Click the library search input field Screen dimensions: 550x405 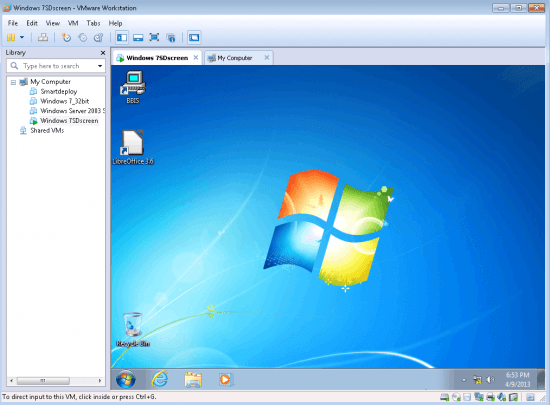tap(56, 66)
